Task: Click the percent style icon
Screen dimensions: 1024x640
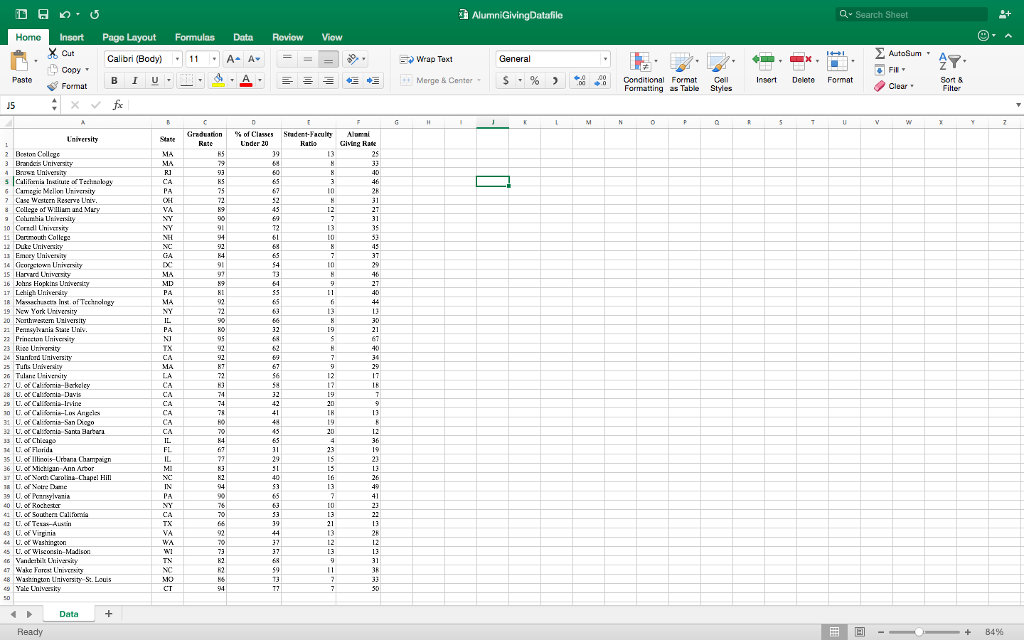Action: coord(534,80)
